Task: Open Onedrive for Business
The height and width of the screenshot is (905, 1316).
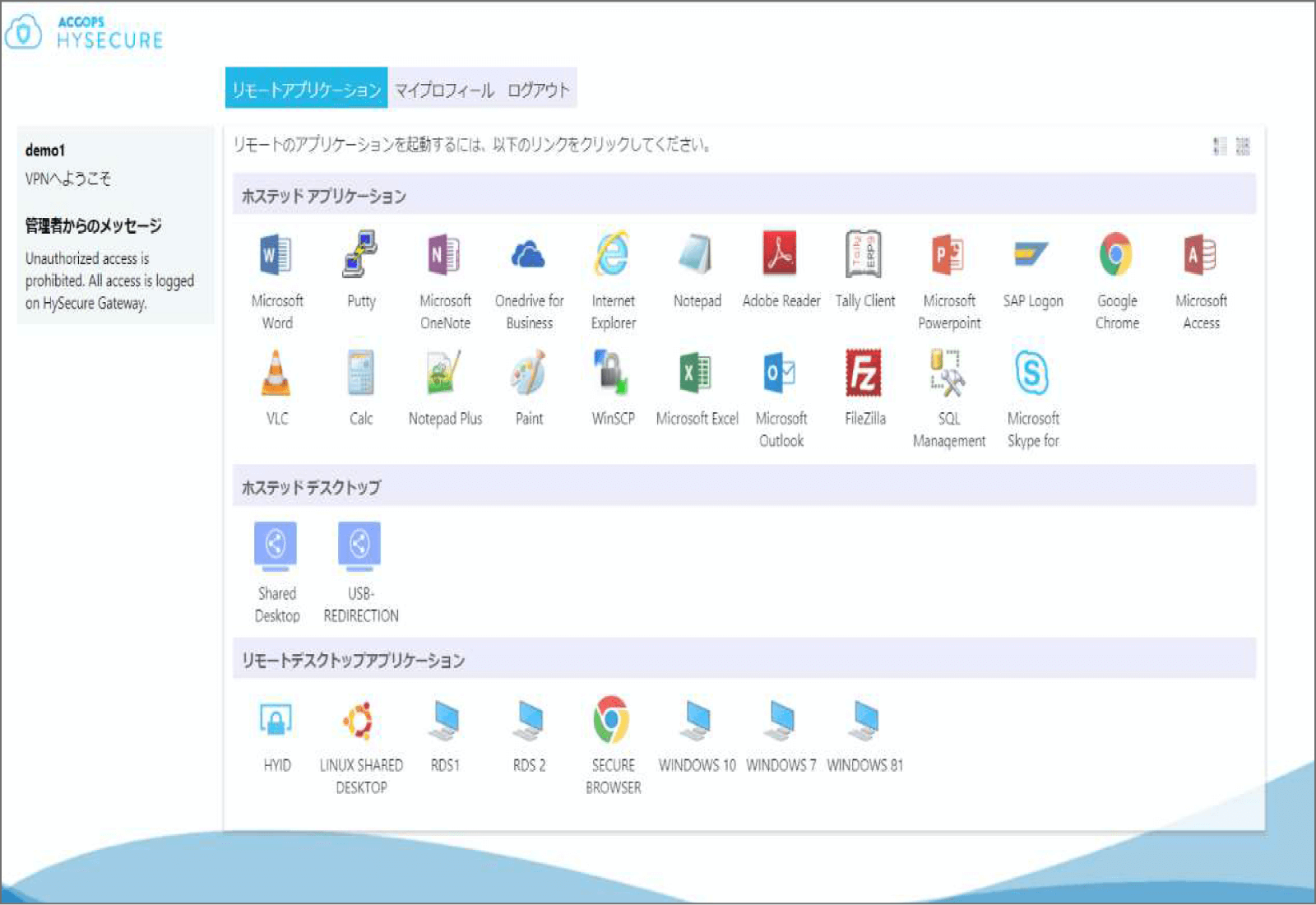Action: click(x=529, y=255)
